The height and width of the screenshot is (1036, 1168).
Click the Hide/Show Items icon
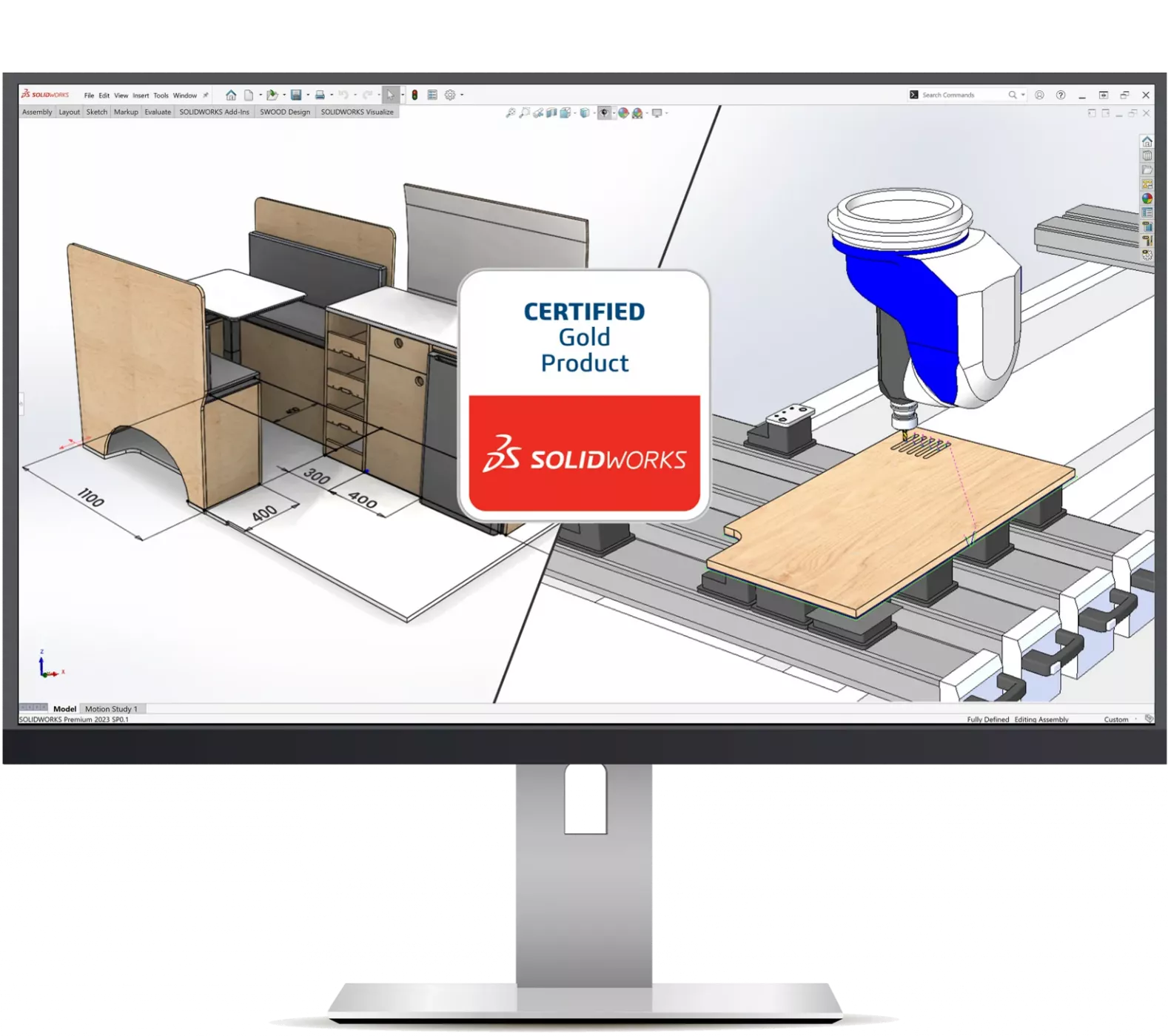click(604, 113)
